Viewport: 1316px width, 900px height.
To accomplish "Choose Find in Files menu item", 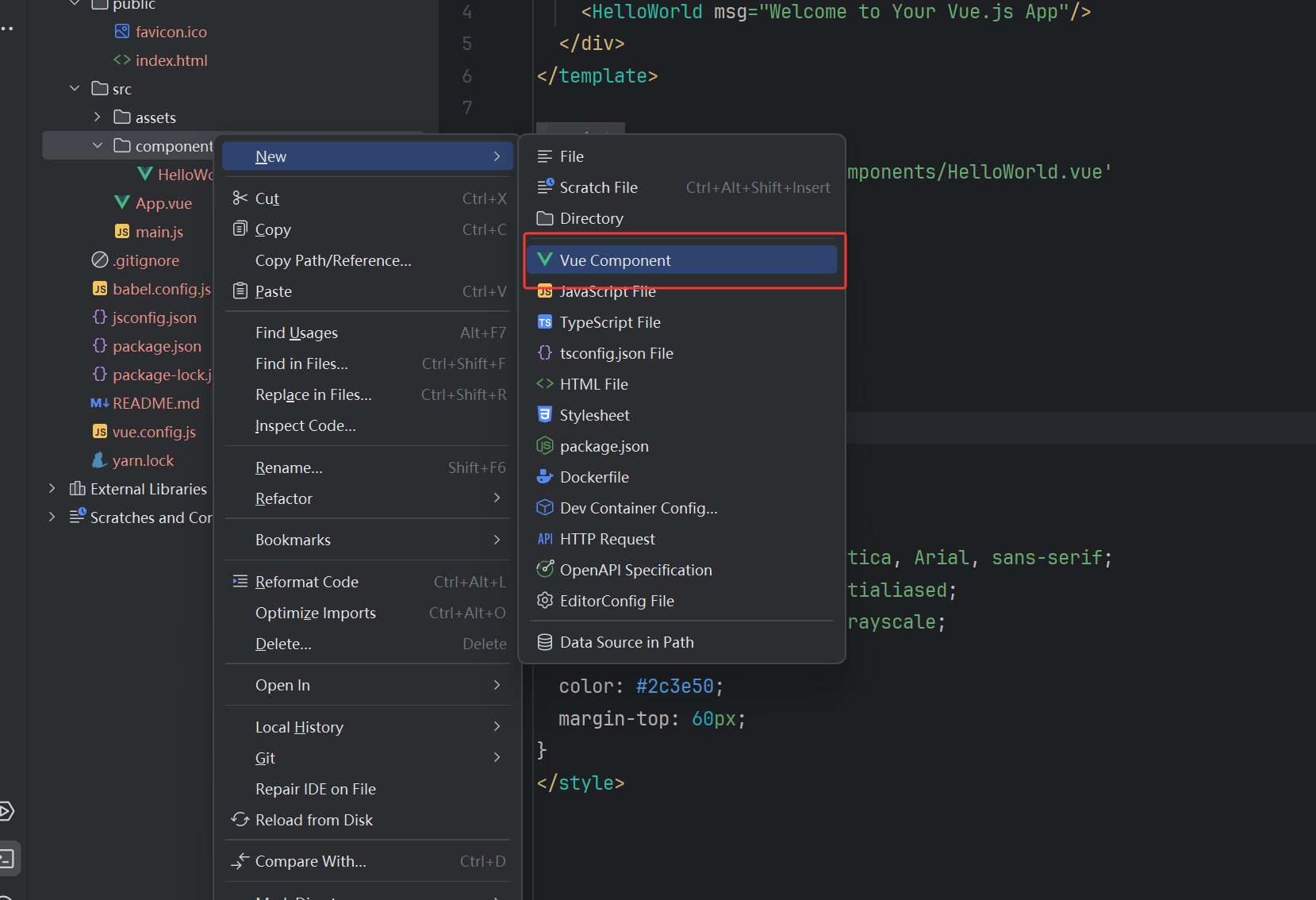I will (x=368, y=363).
